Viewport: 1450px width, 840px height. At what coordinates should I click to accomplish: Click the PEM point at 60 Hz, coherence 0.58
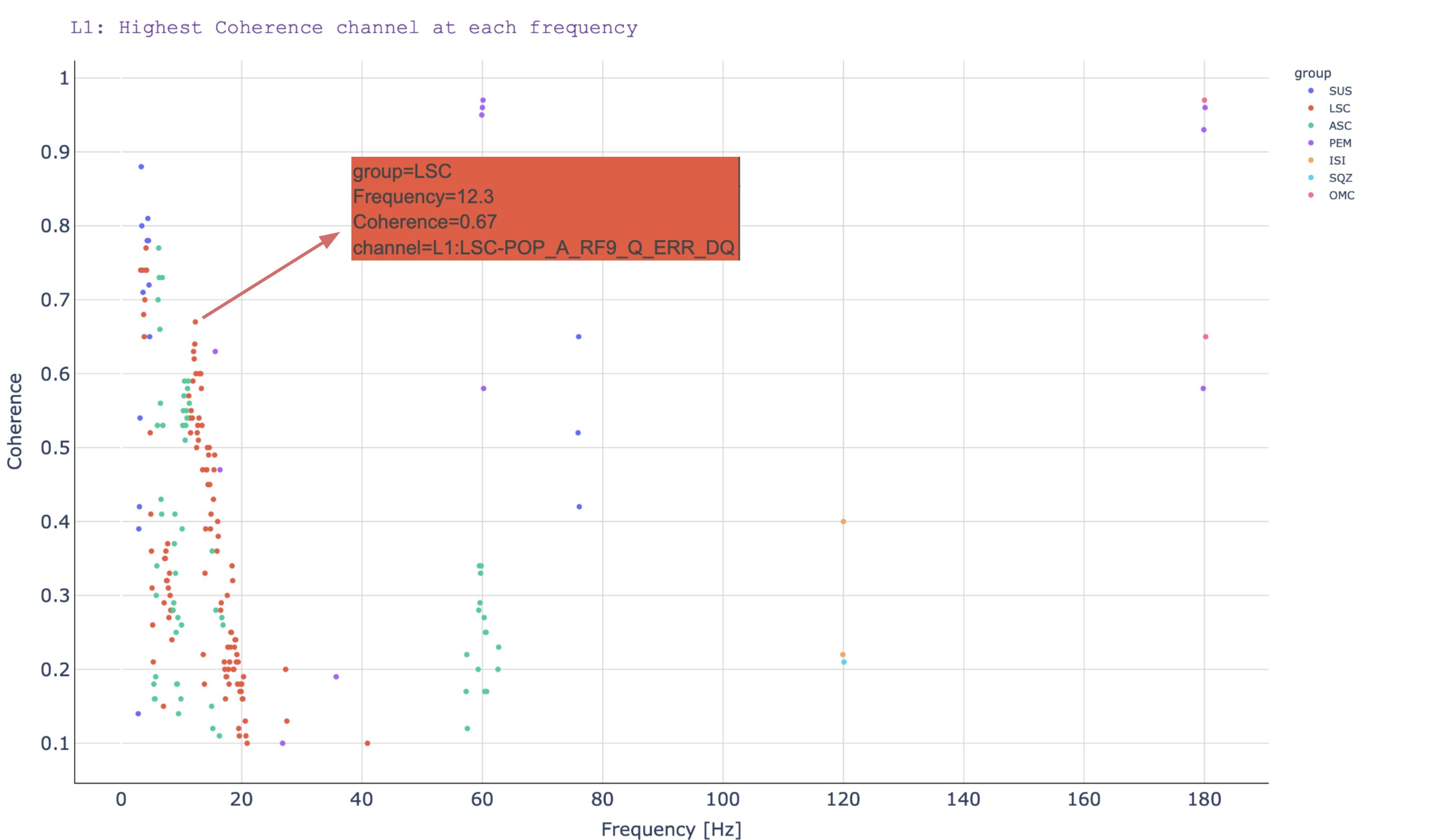coord(484,389)
